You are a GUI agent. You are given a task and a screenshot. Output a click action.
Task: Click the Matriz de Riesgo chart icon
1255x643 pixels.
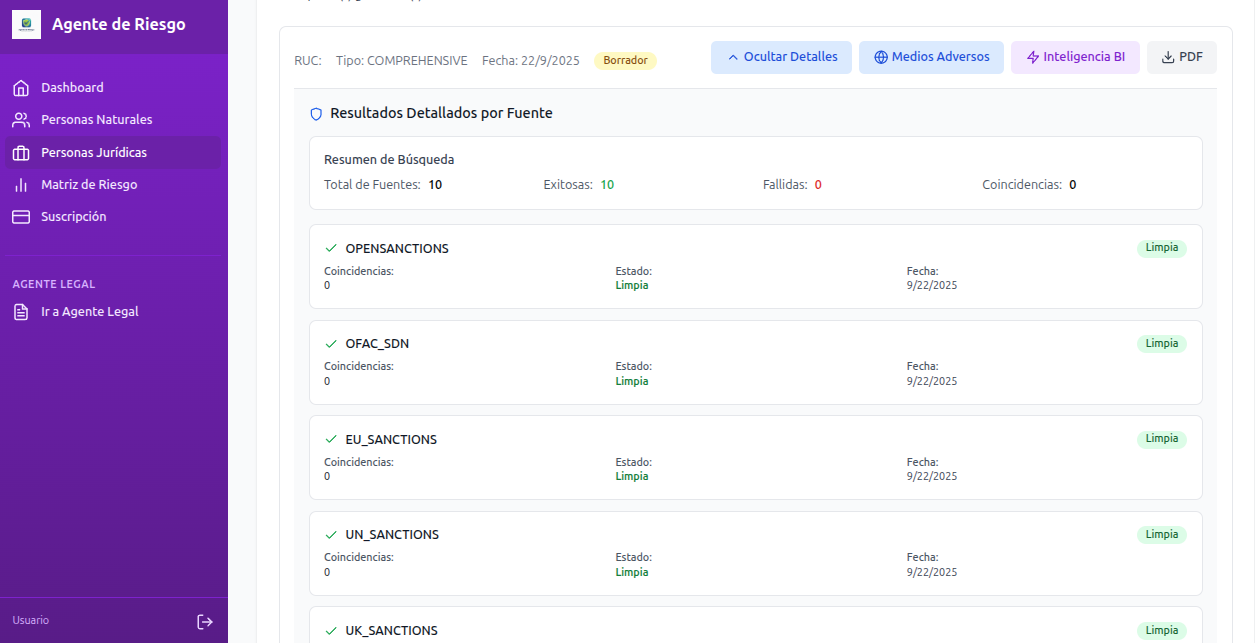(21, 185)
